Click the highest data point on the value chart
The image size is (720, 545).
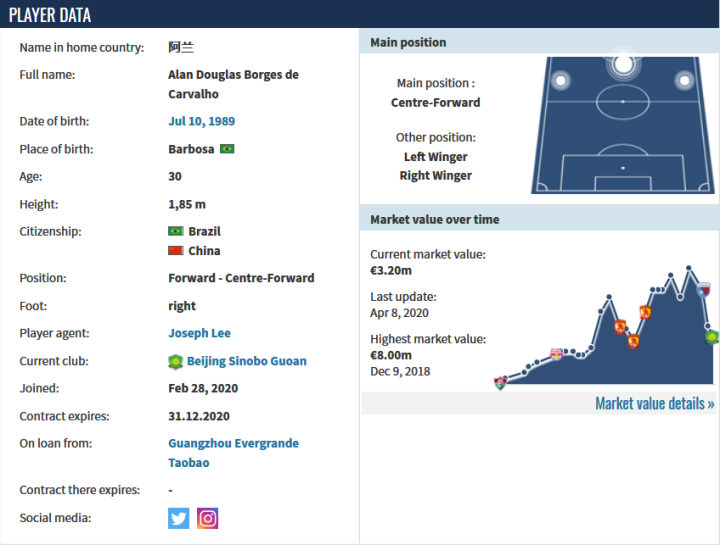point(688,268)
